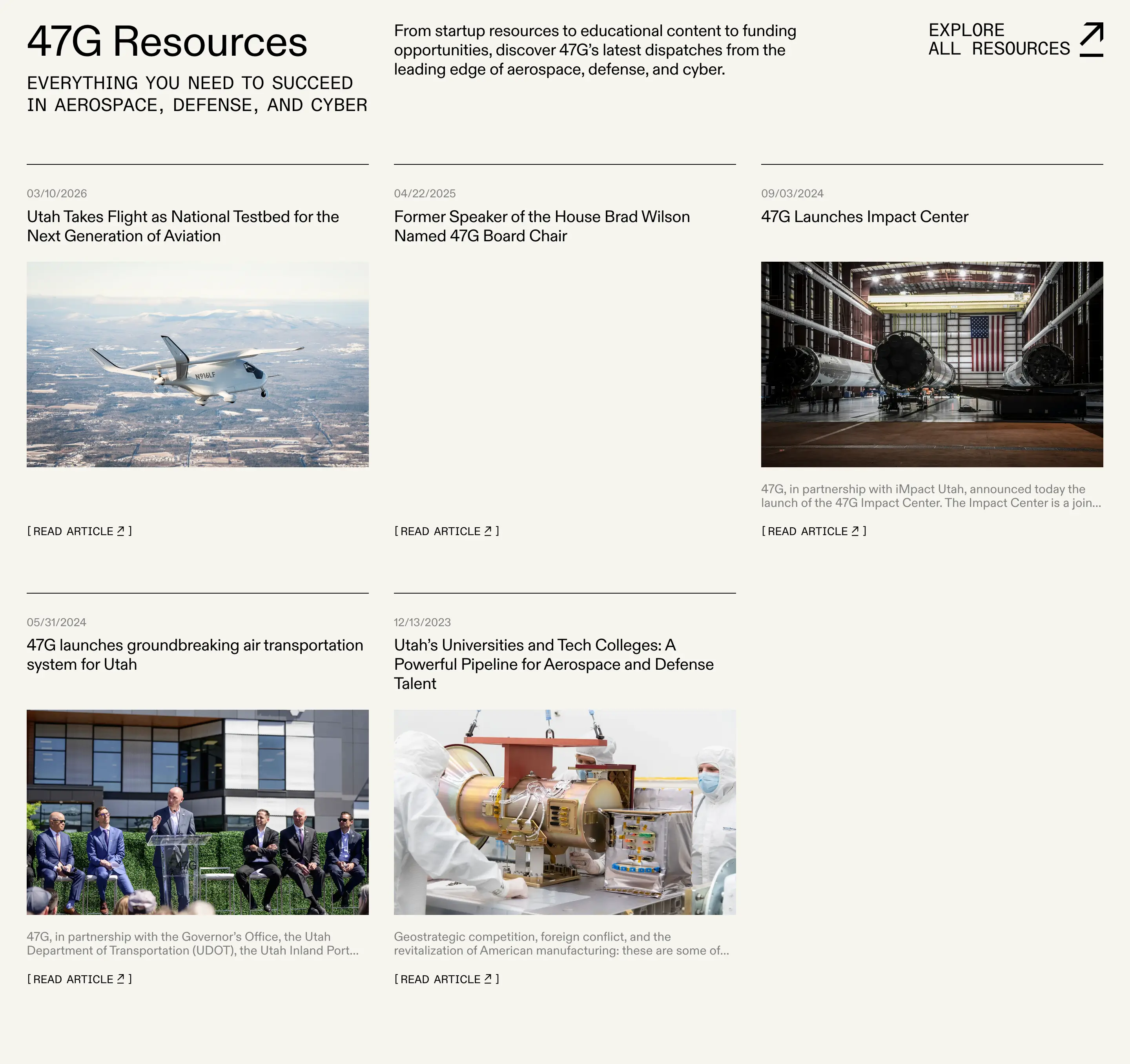
Task: Read article about air transportation system for Utah
Action: 79,979
